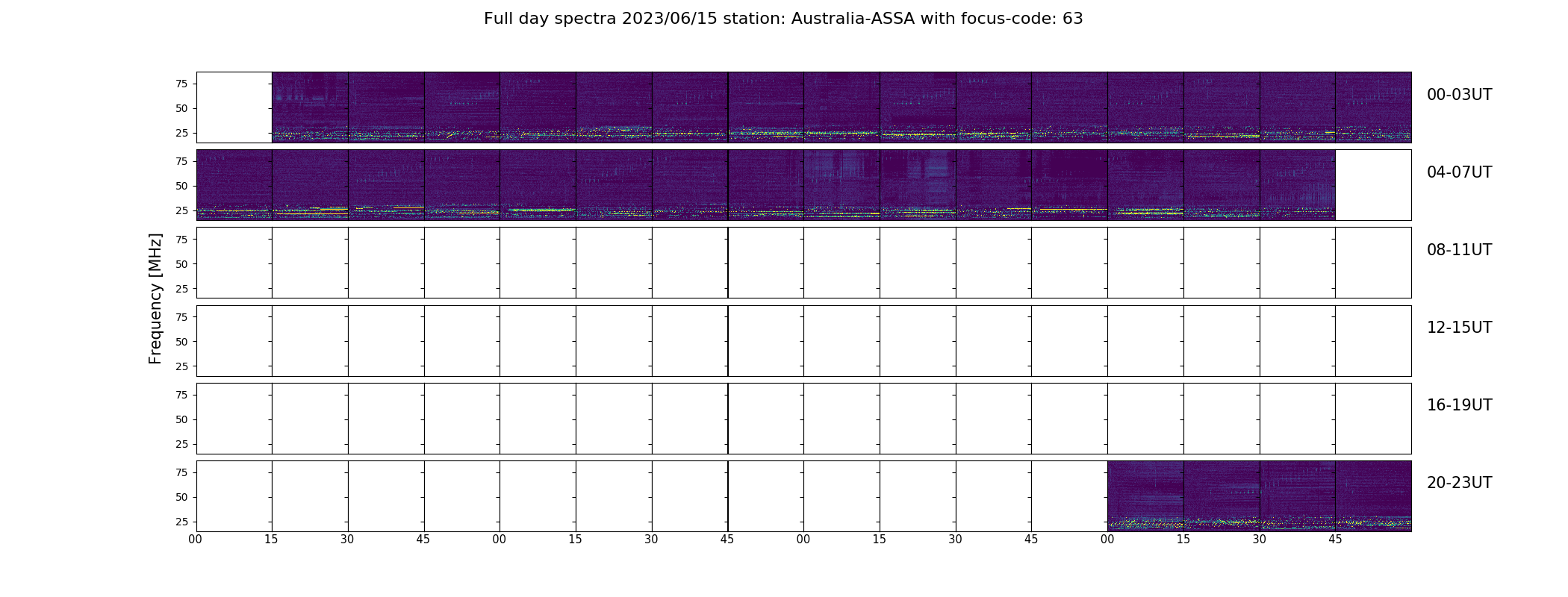Open the 00:15 UT spectrogram panel
1568x597 pixels.
310,107
